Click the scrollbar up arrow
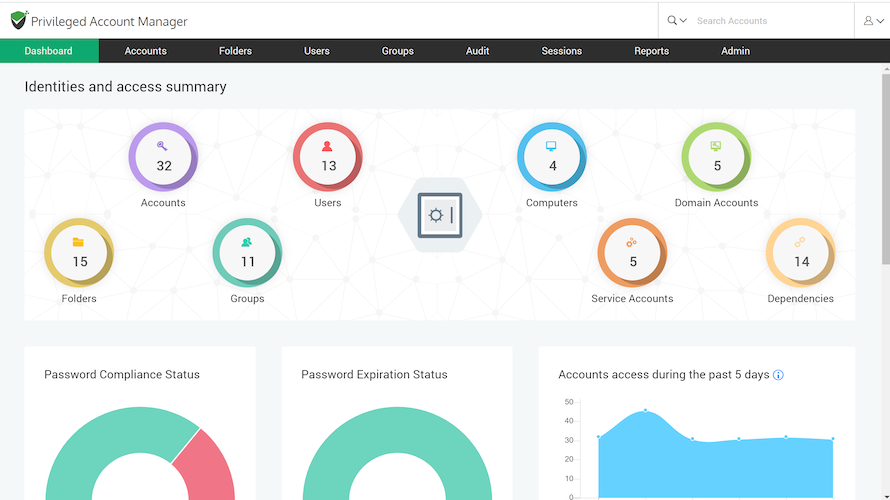890x500 pixels. pos(886,69)
